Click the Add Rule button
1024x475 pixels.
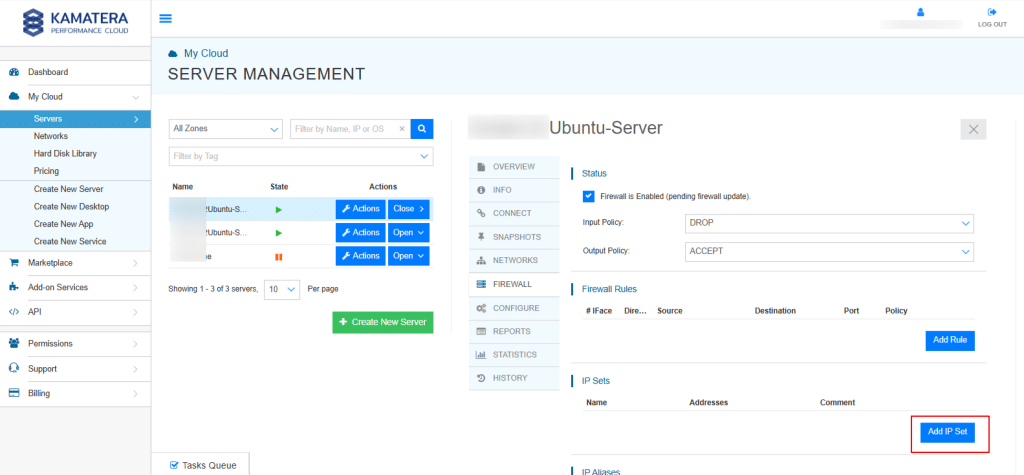(950, 341)
